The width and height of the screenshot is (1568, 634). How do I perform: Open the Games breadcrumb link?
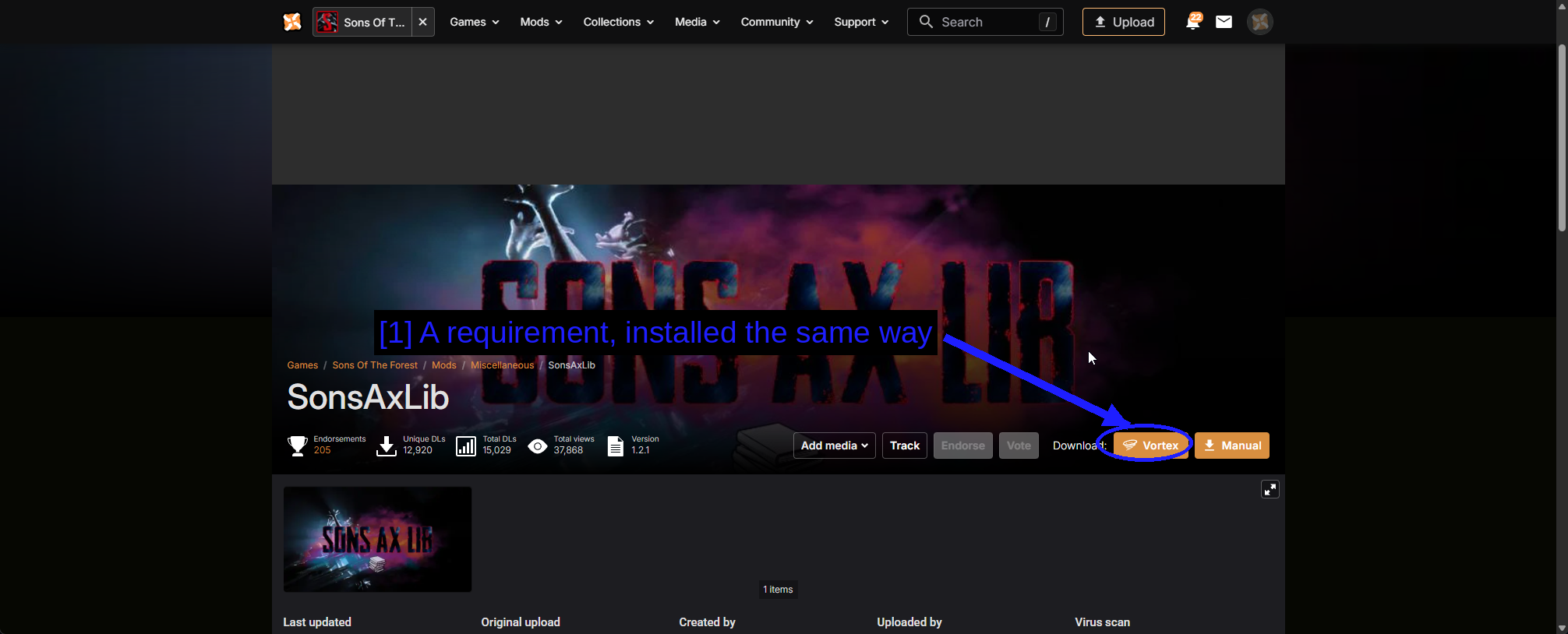pyautogui.click(x=302, y=365)
